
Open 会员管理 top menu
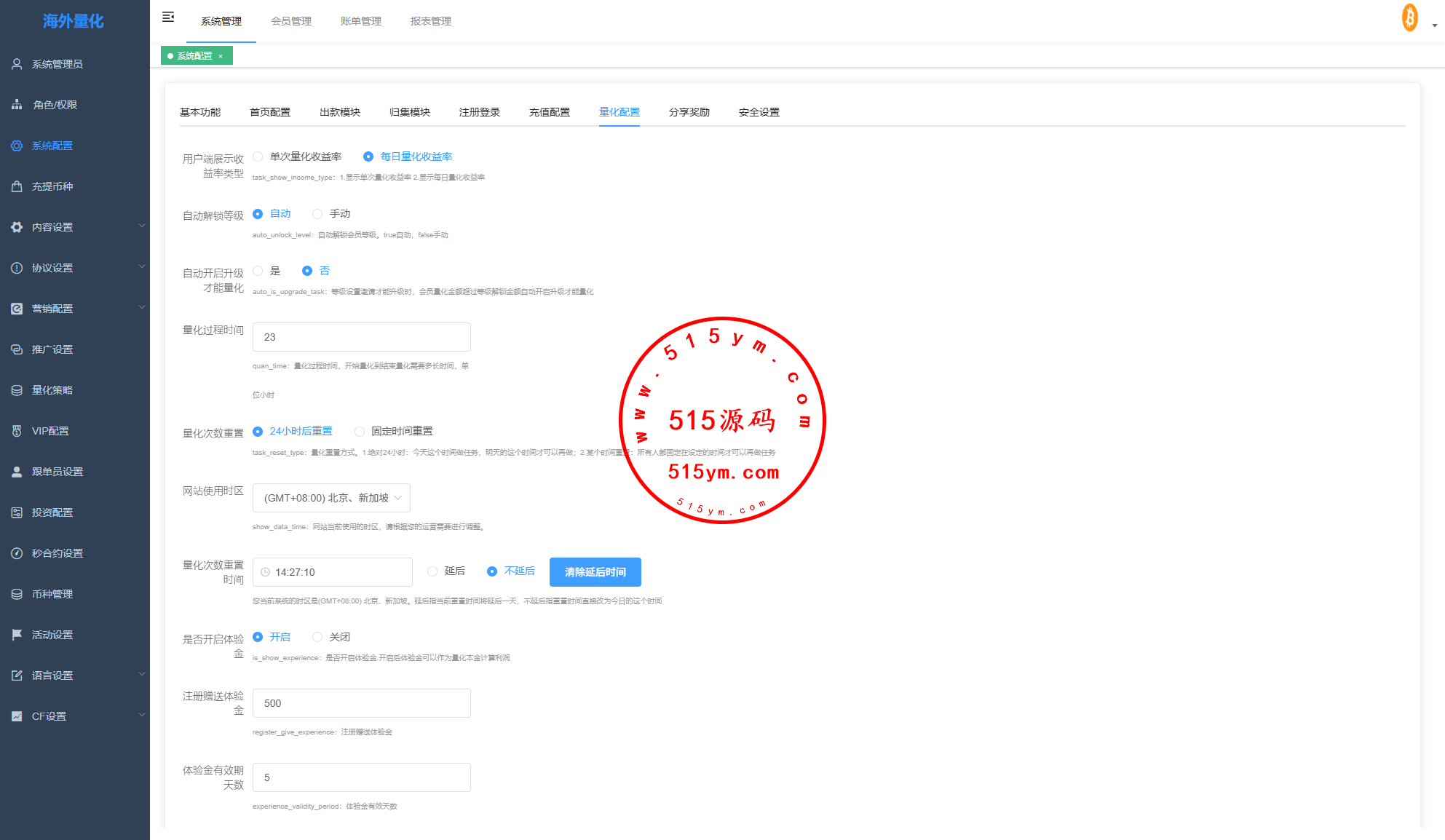point(291,21)
